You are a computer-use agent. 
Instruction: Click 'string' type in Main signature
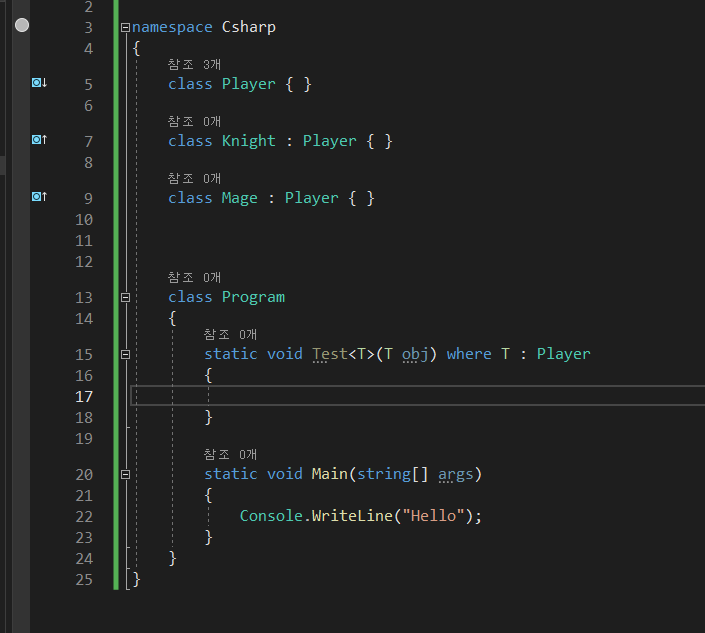coord(384,474)
